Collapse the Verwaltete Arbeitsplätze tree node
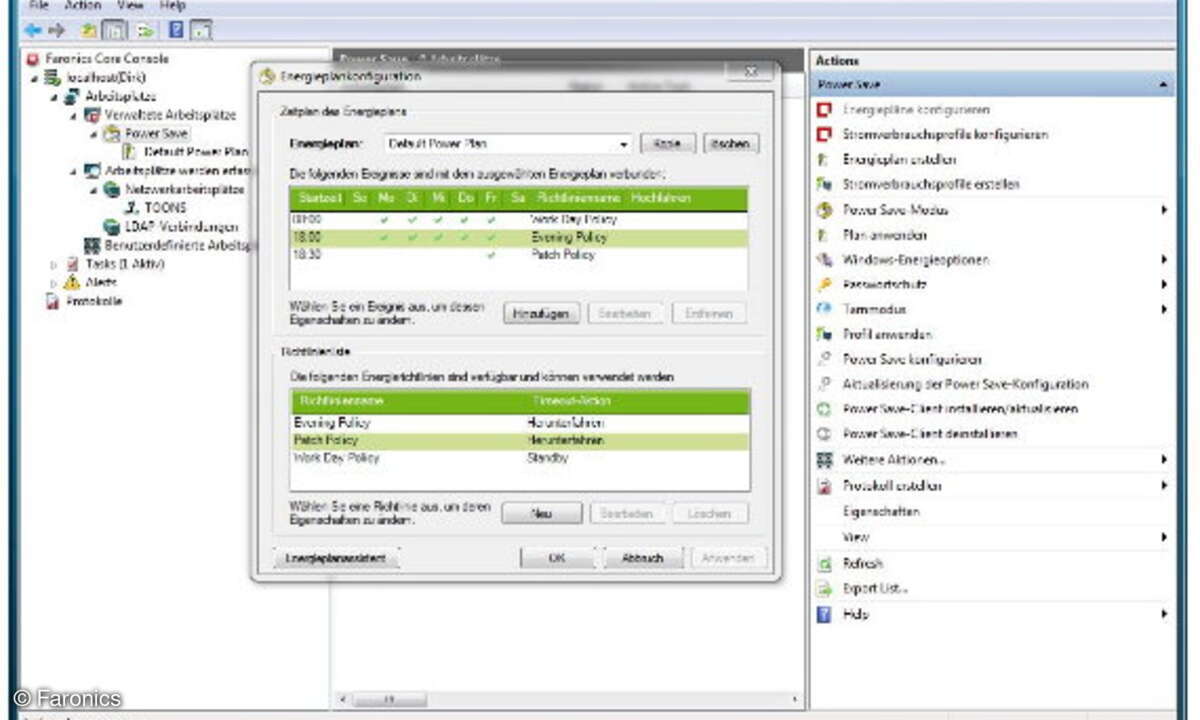Image resolution: width=1200 pixels, height=720 pixels. coord(73,115)
